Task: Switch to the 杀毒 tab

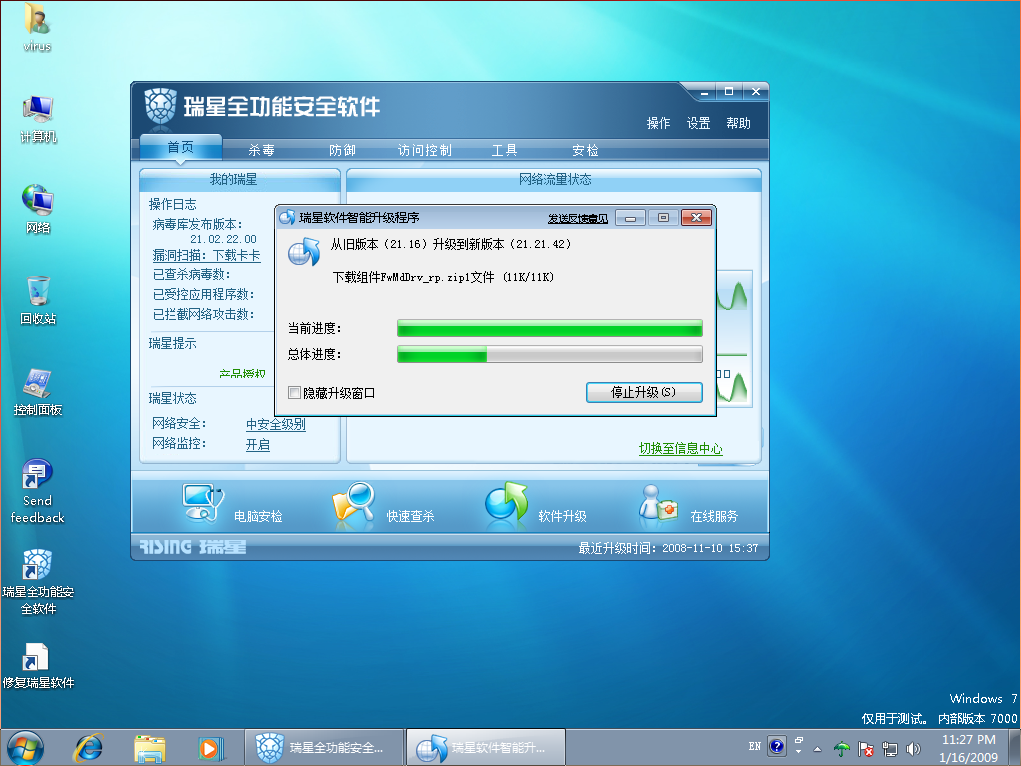Action: point(261,150)
